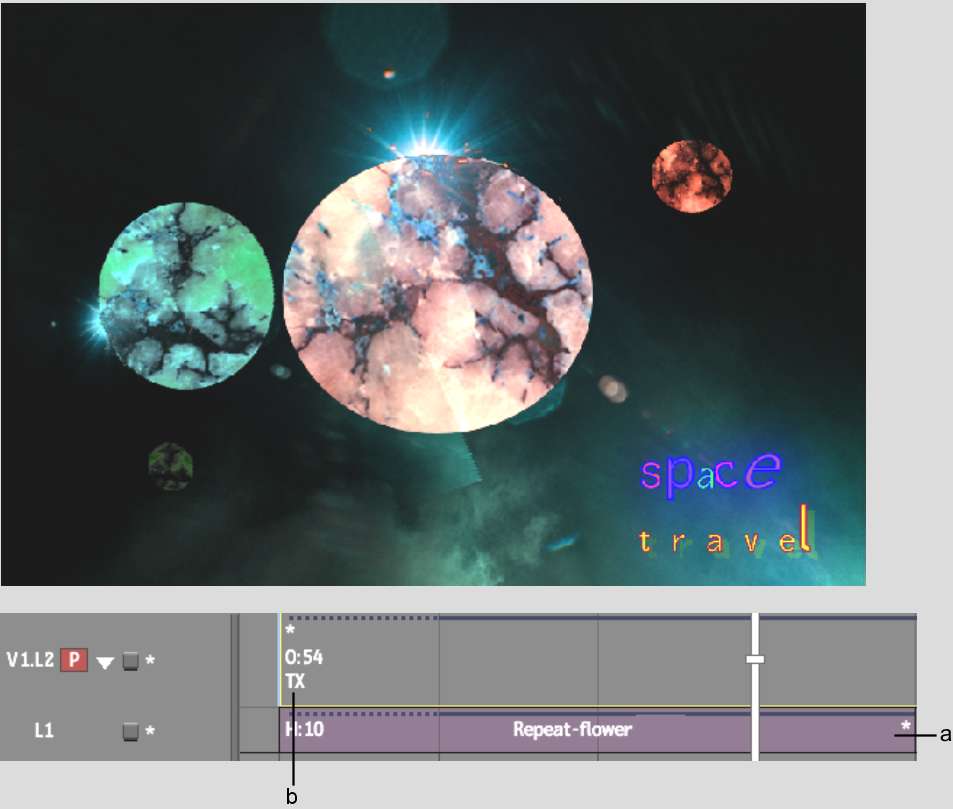This screenshot has height=809, width=953.
Task: Click the asterisk at the Repeat-flower clip end
Action: coord(905,727)
